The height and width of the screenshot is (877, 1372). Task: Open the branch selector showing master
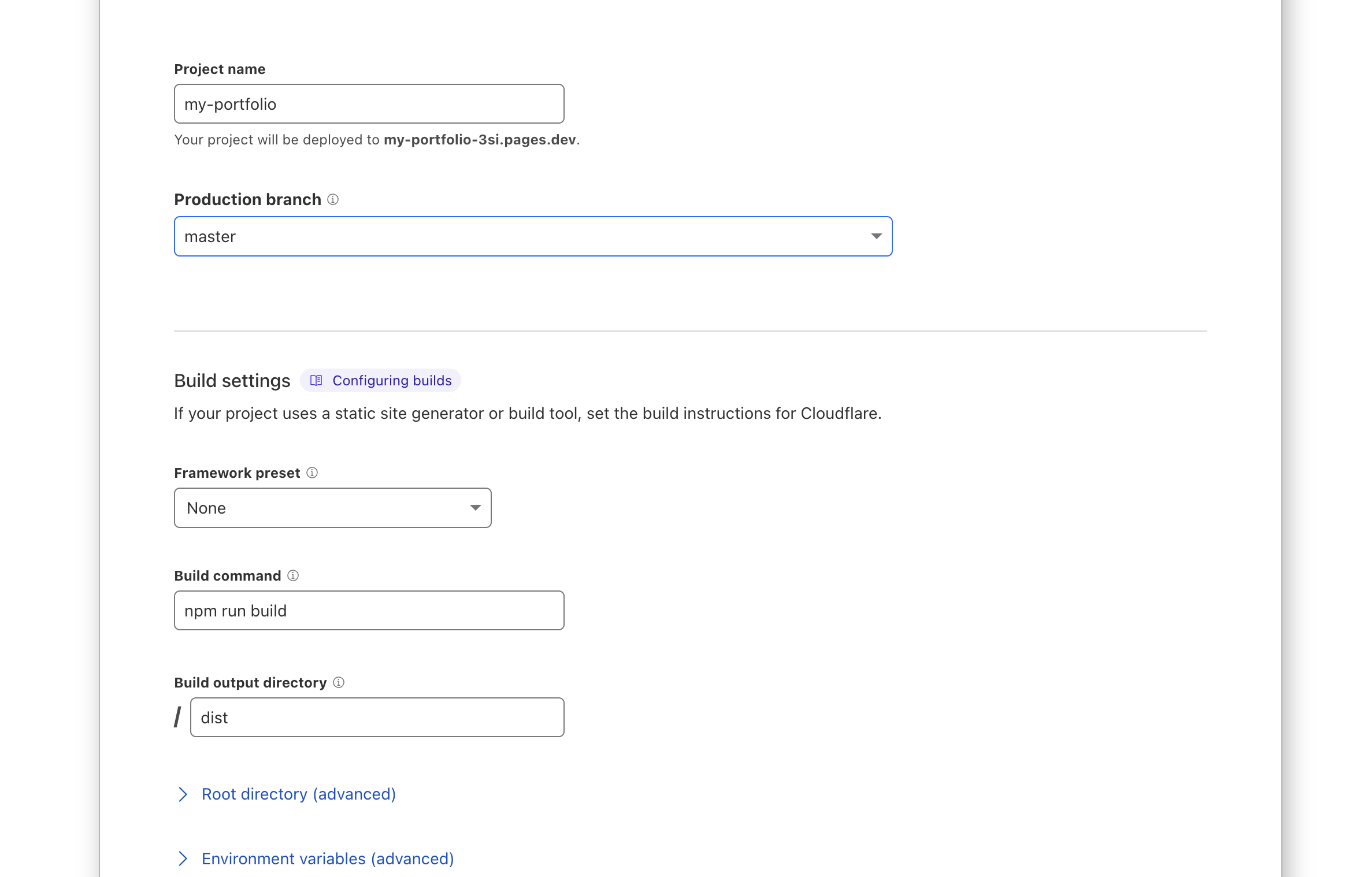520,236
